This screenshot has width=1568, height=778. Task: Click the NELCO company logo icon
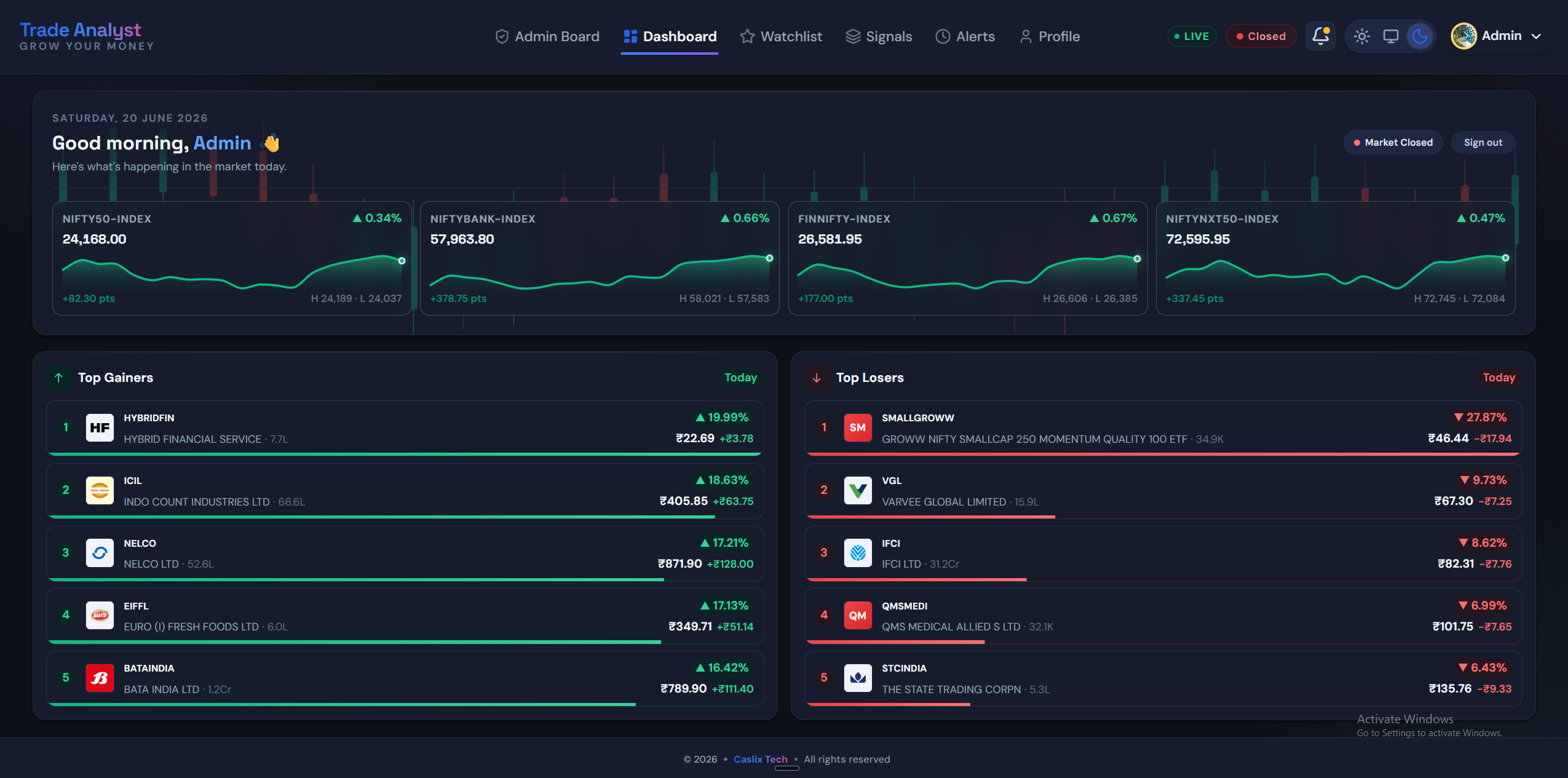[100, 553]
